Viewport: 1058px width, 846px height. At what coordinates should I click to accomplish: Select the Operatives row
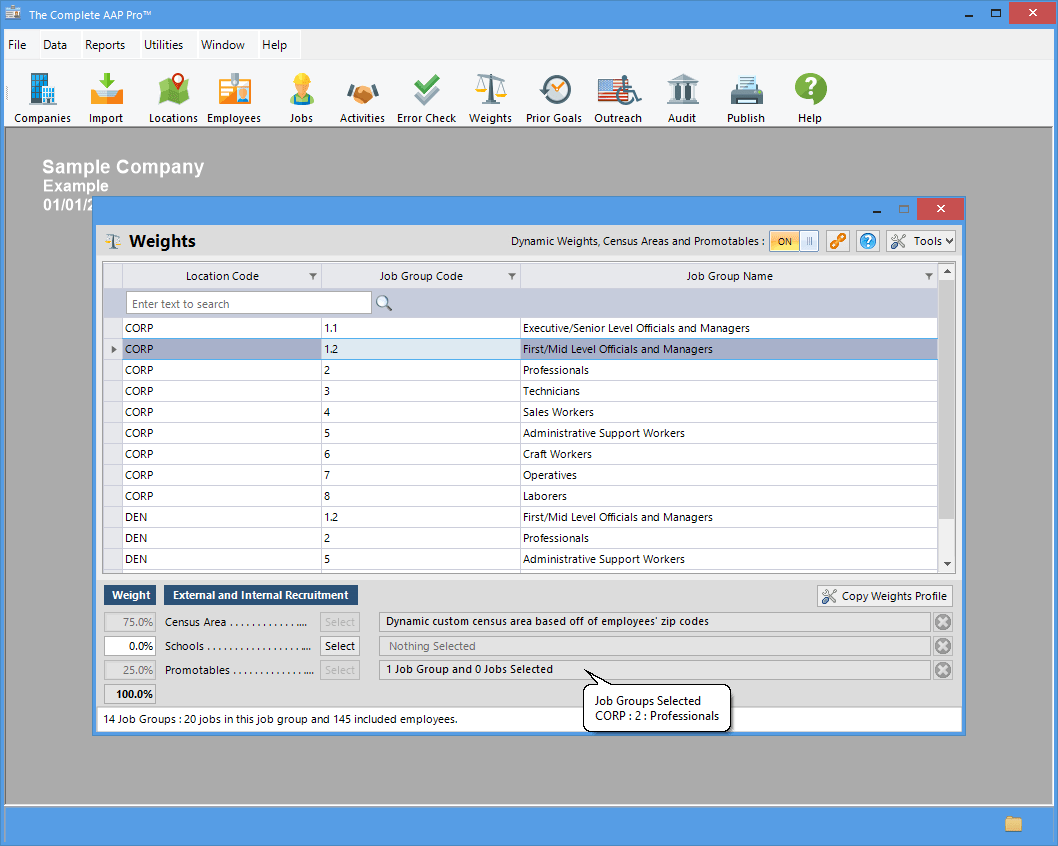point(520,475)
